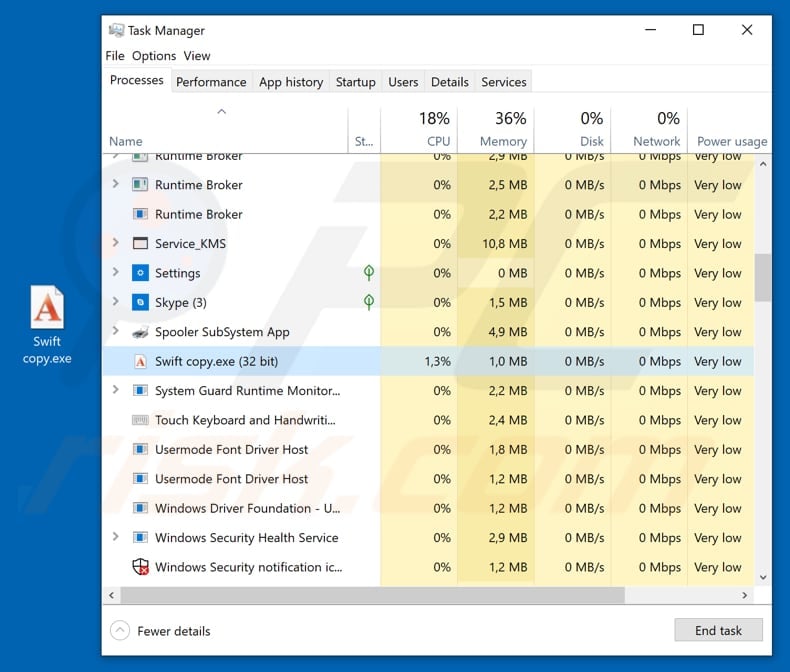Open the Swift copy.exe desktop shortcut icon
This screenshot has width=790, height=672.
click(x=47, y=307)
